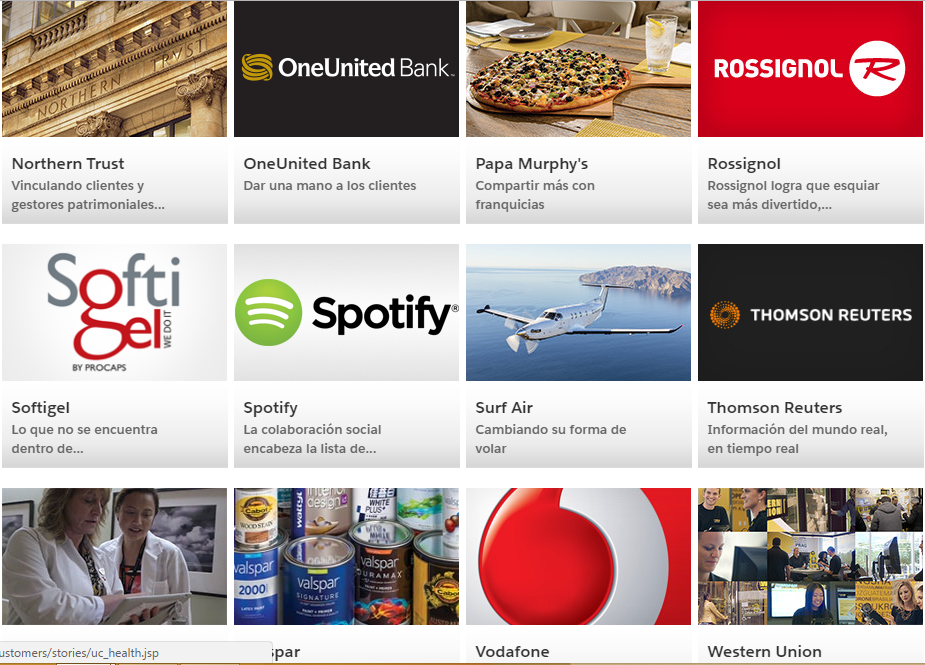The width and height of the screenshot is (925, 665).
Task: Follow the OneUnited Bank title link
Action: [307, 163]
